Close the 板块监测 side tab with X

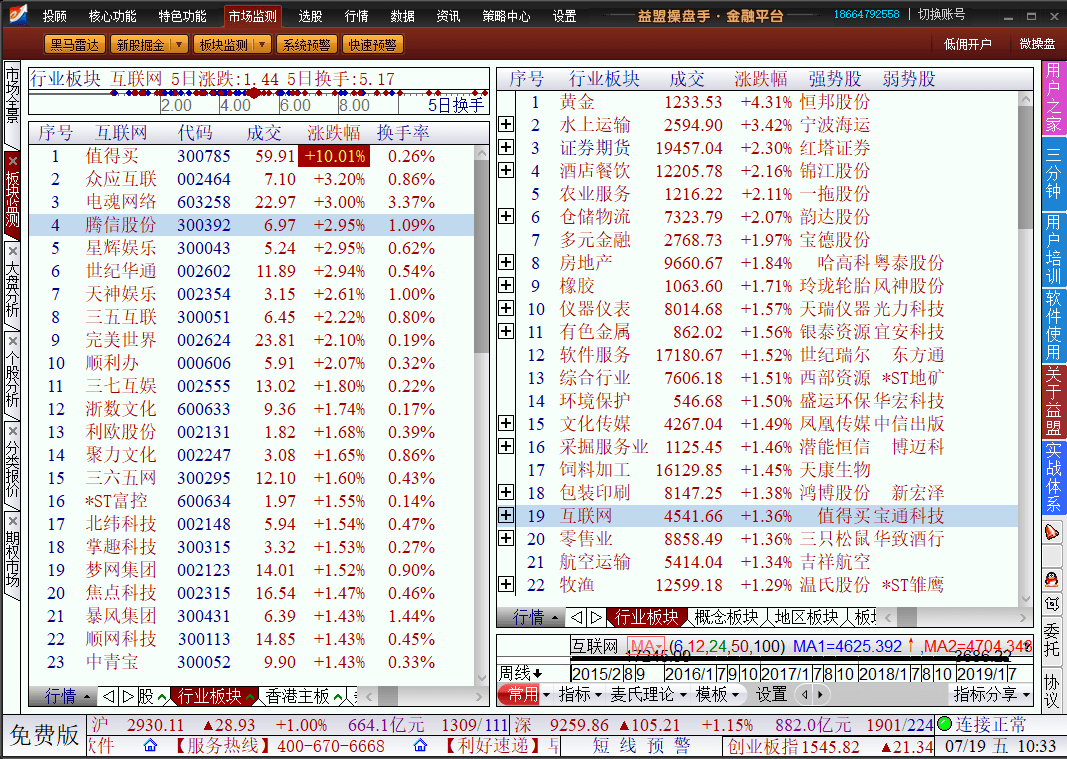pos(13,161)
